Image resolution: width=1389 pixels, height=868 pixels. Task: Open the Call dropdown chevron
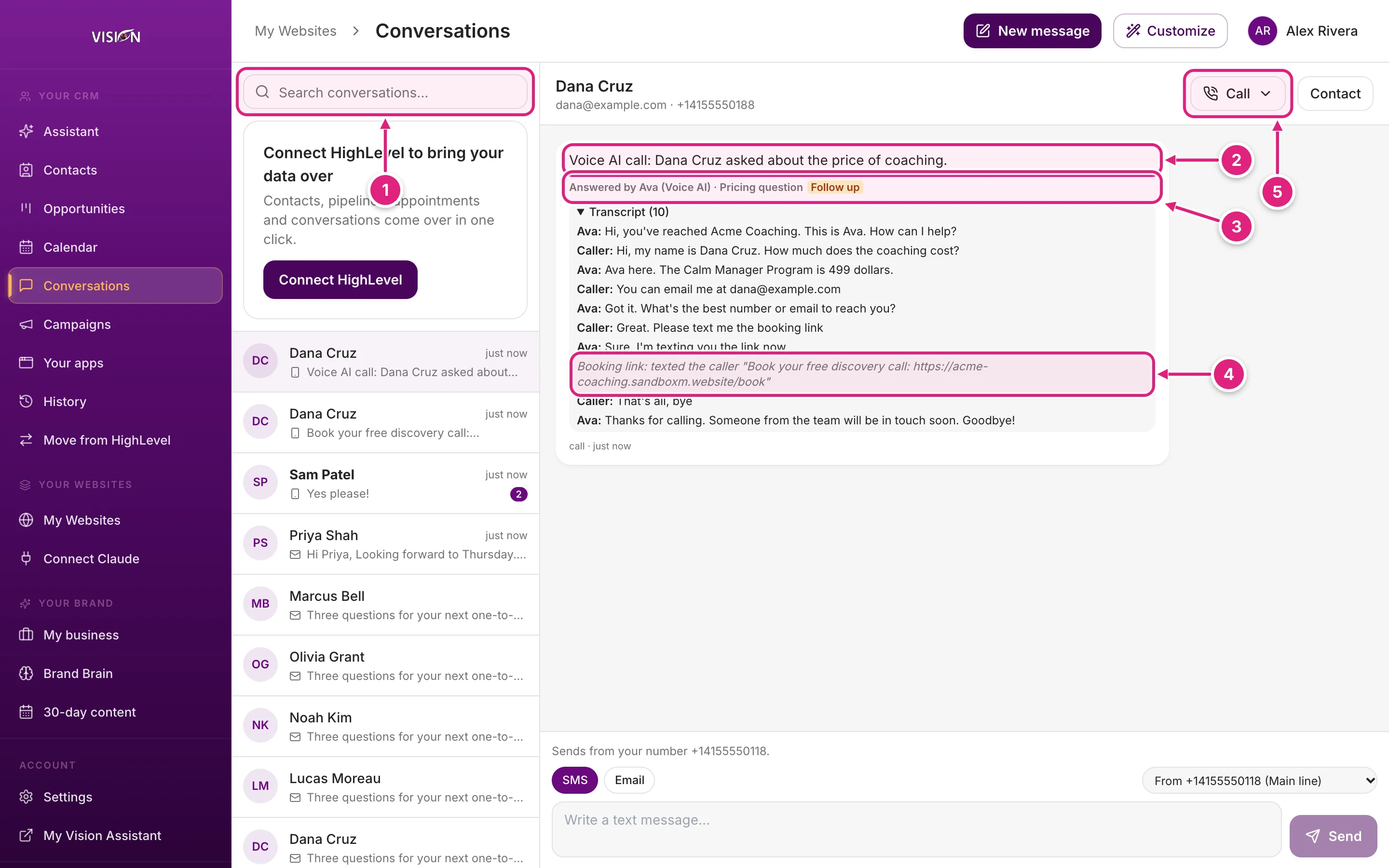[1266, 94]
